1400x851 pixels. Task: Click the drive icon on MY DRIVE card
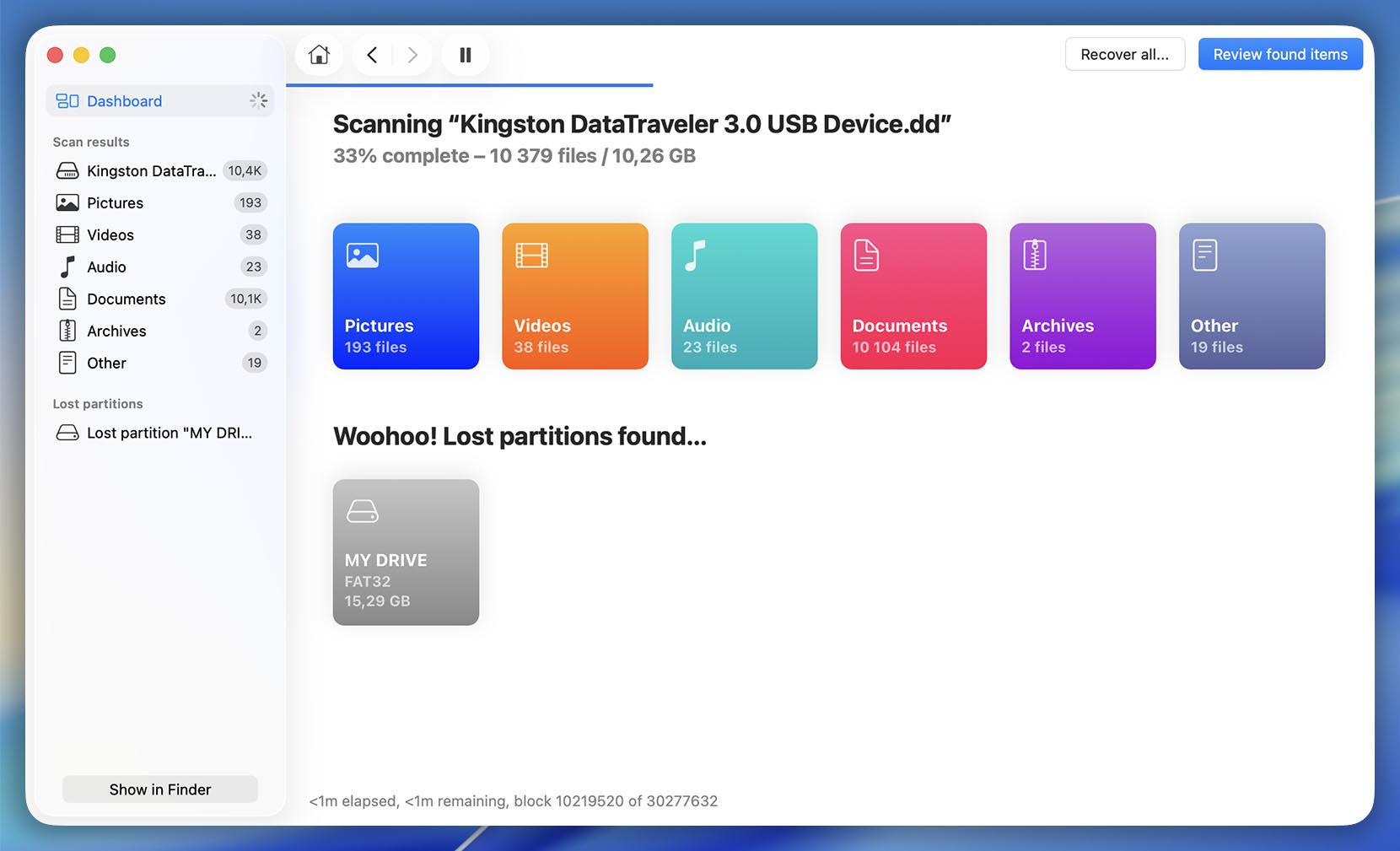click(x=363, y=511)
